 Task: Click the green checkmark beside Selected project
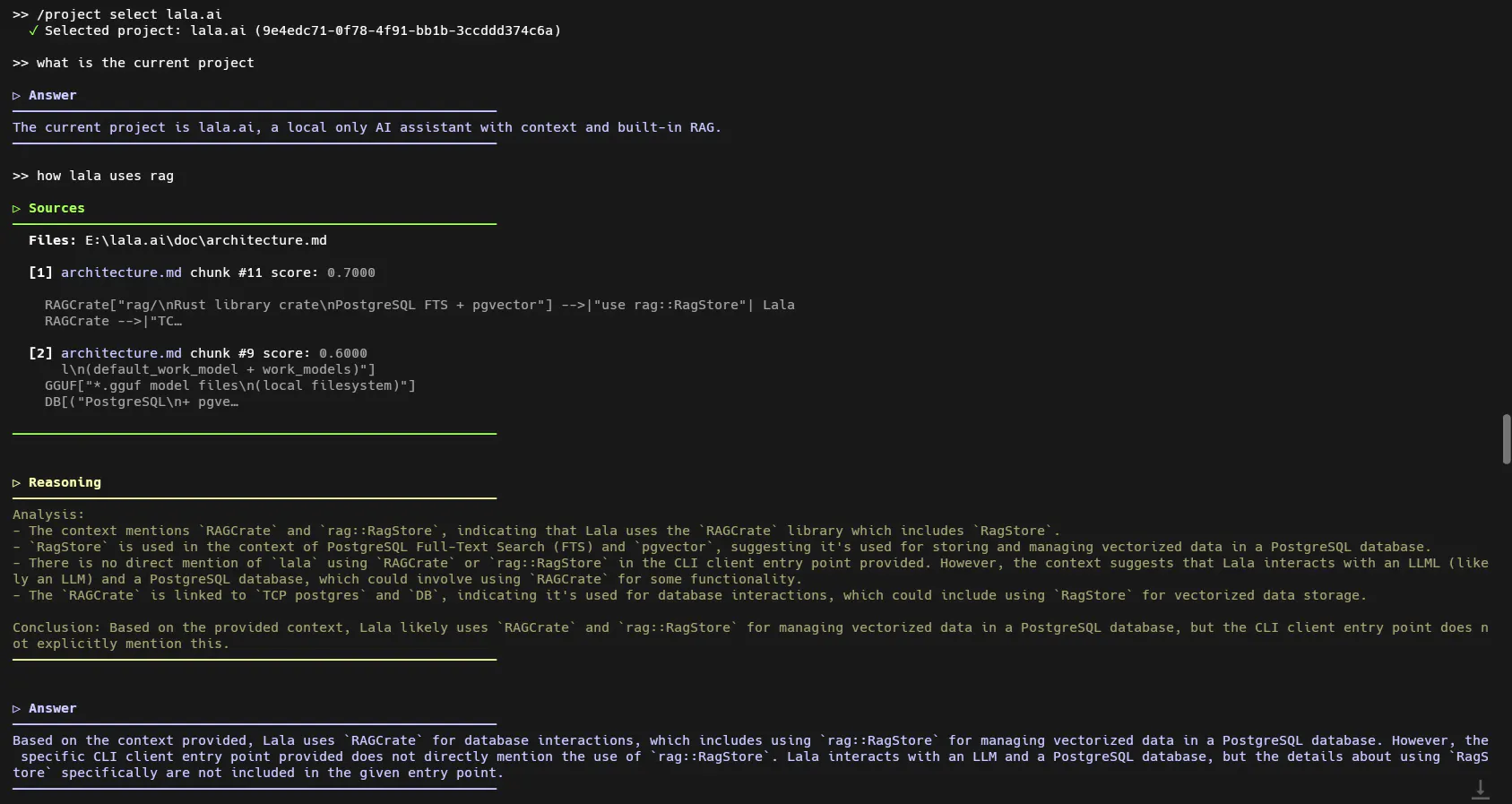point(33,30)
